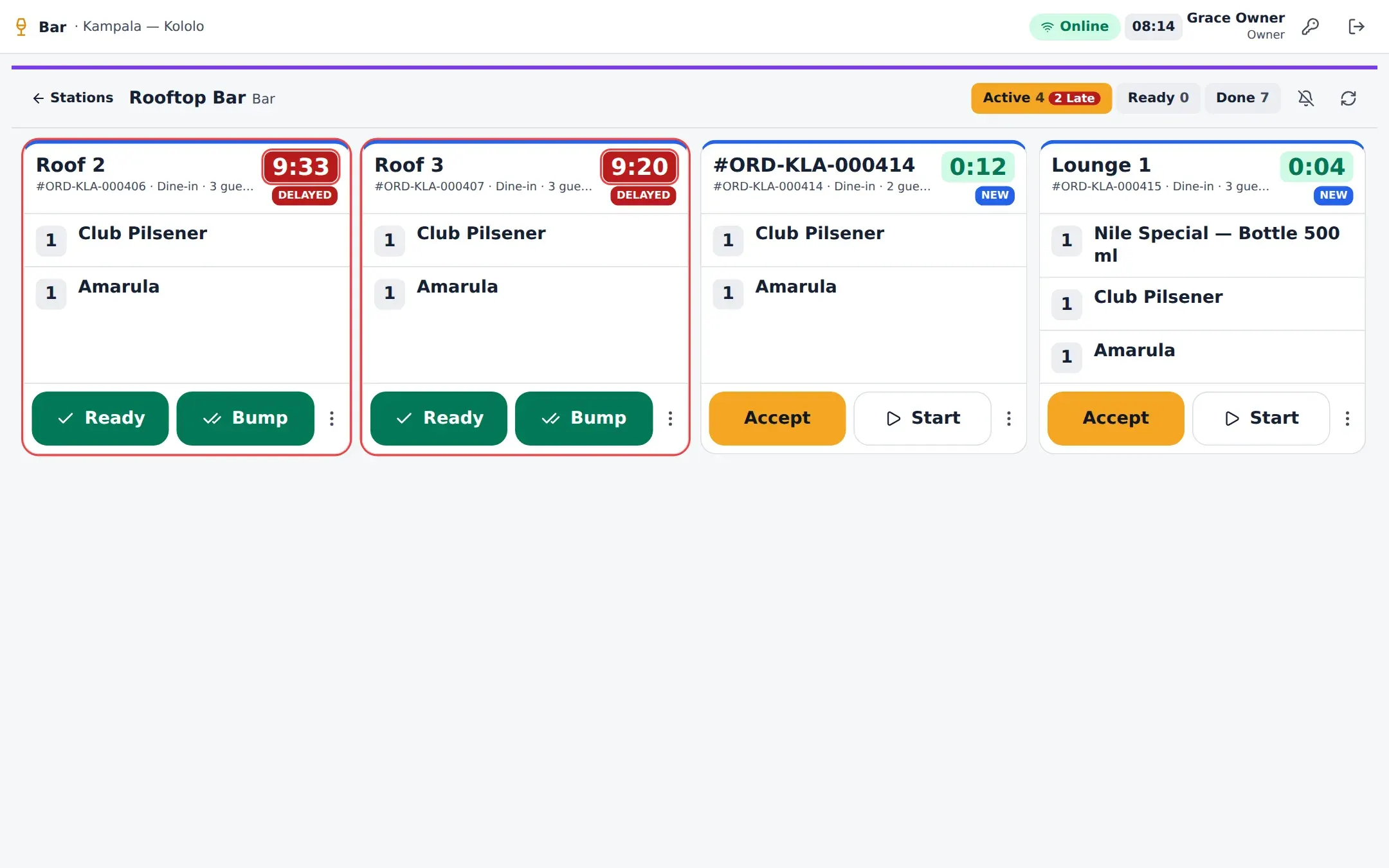The width and height of the screenshot is (1389, 868).
Task: Bump the Roof 2 order
Action: tap(245, 419)
